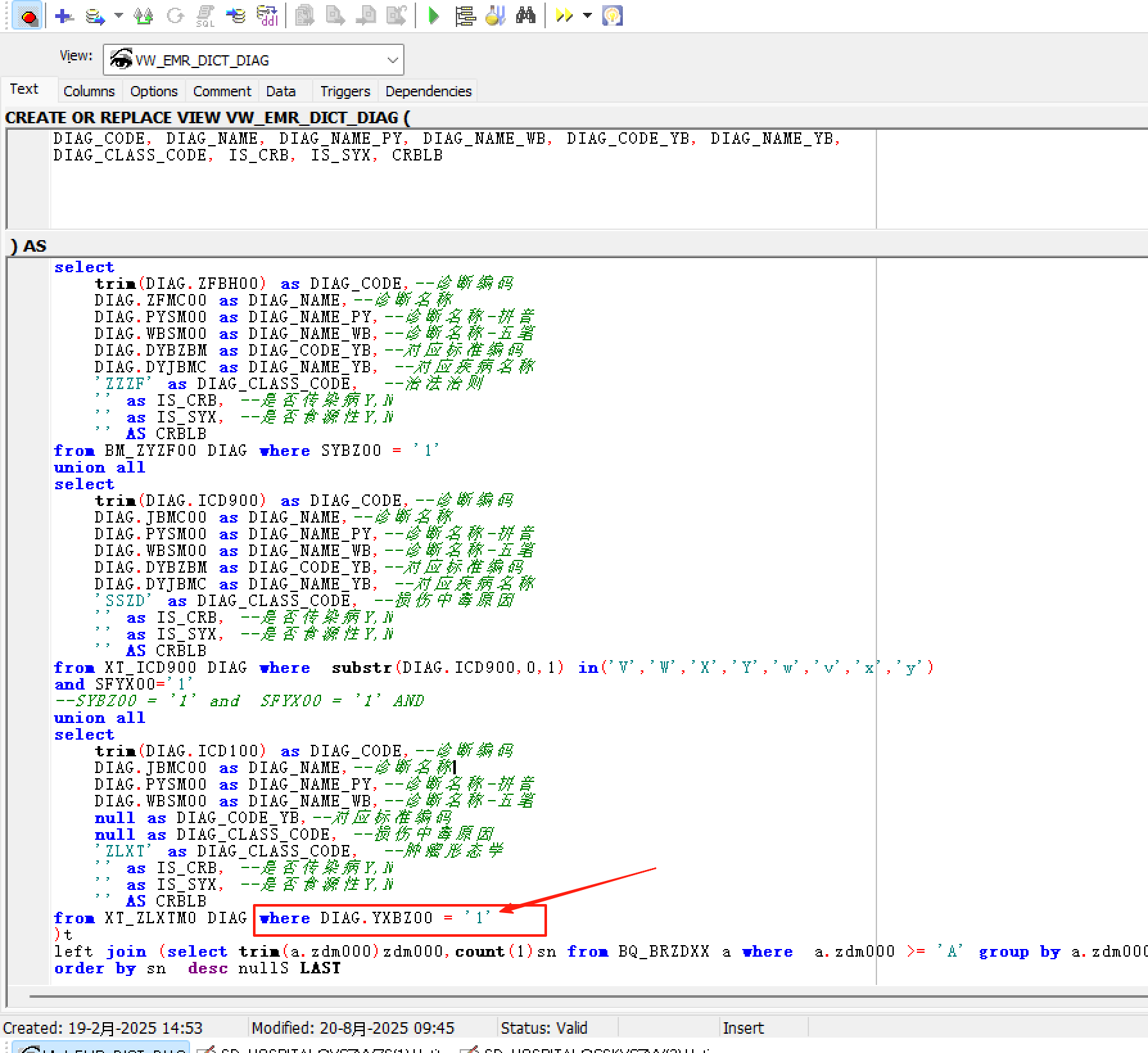This screenshot has width=1148, height=1053.
Task: Click the explain plan tree icon
Action: coord(465,16)
